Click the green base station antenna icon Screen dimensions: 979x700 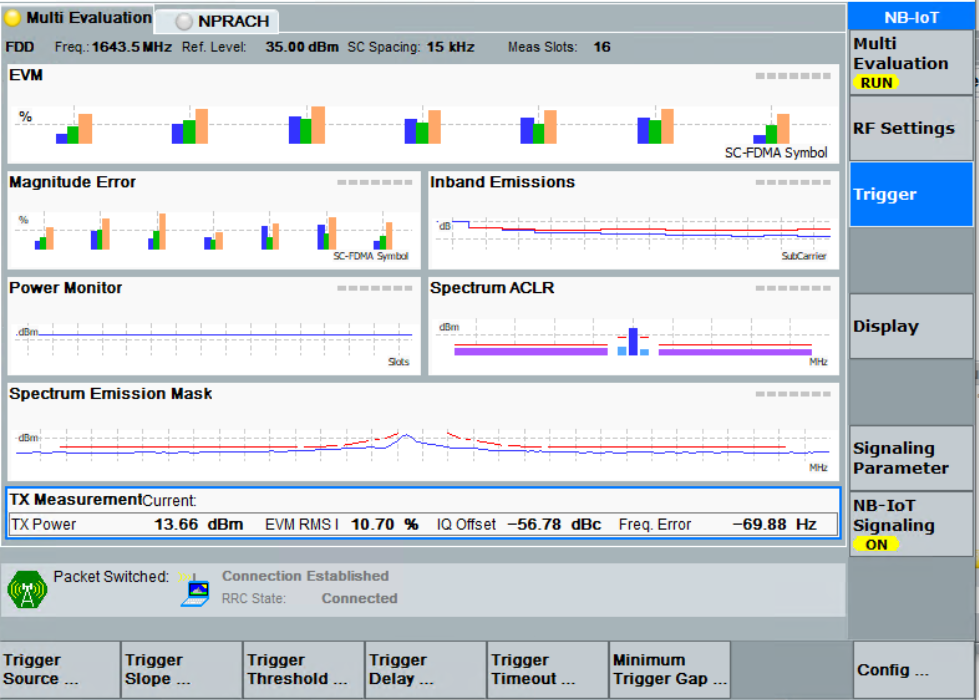click(x=27, y=589)
